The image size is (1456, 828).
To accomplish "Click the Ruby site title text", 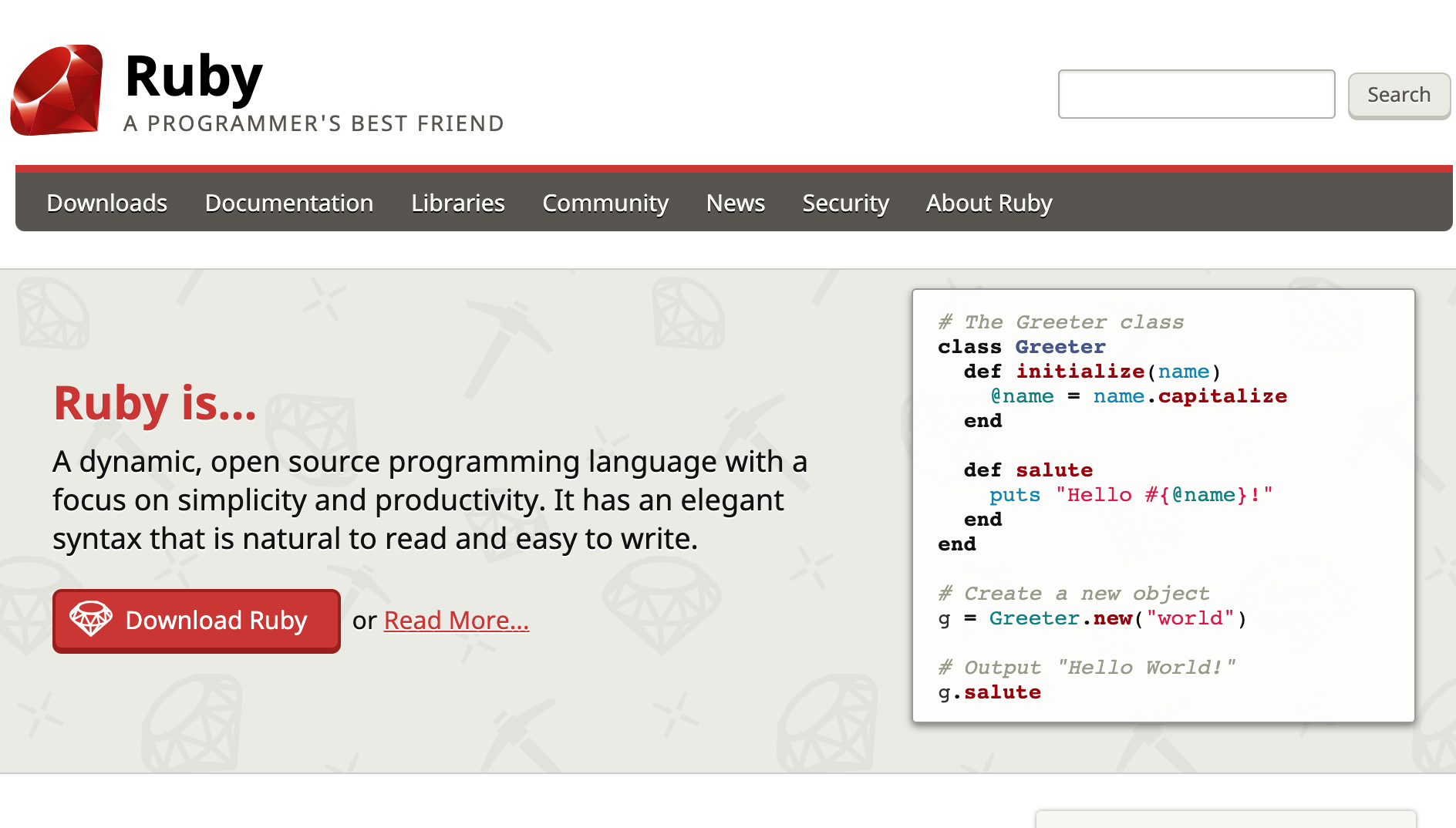I will click(194, 76).
